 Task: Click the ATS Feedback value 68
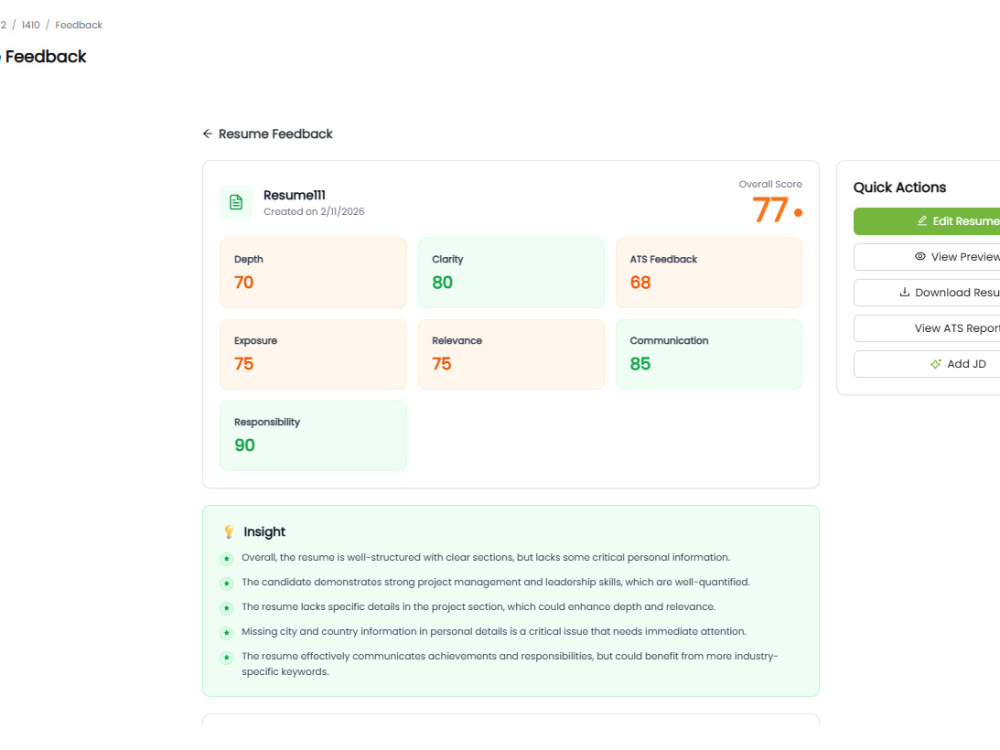(x=640, y=283)
